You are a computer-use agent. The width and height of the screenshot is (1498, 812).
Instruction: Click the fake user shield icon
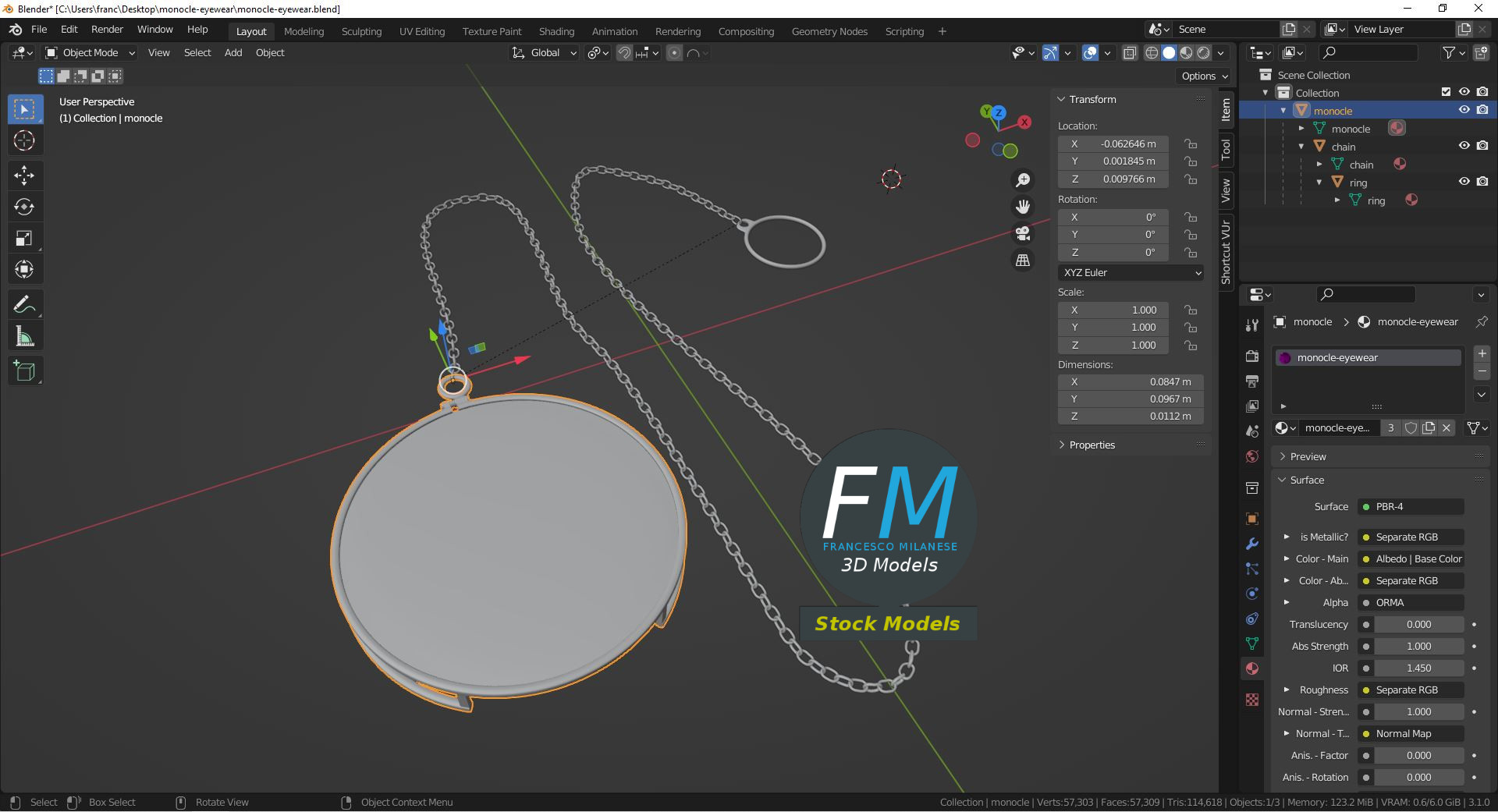coord(1411,427)
